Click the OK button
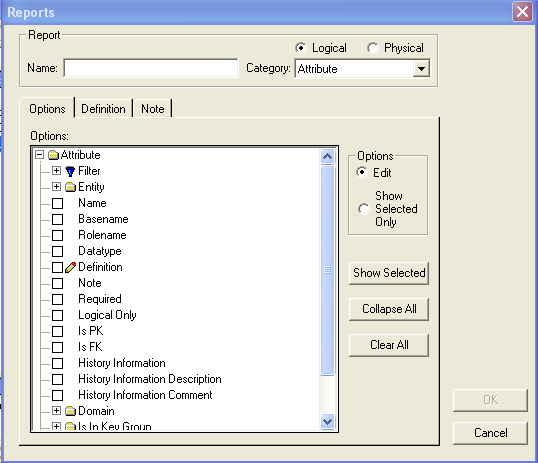 click(x=490, y=400)
